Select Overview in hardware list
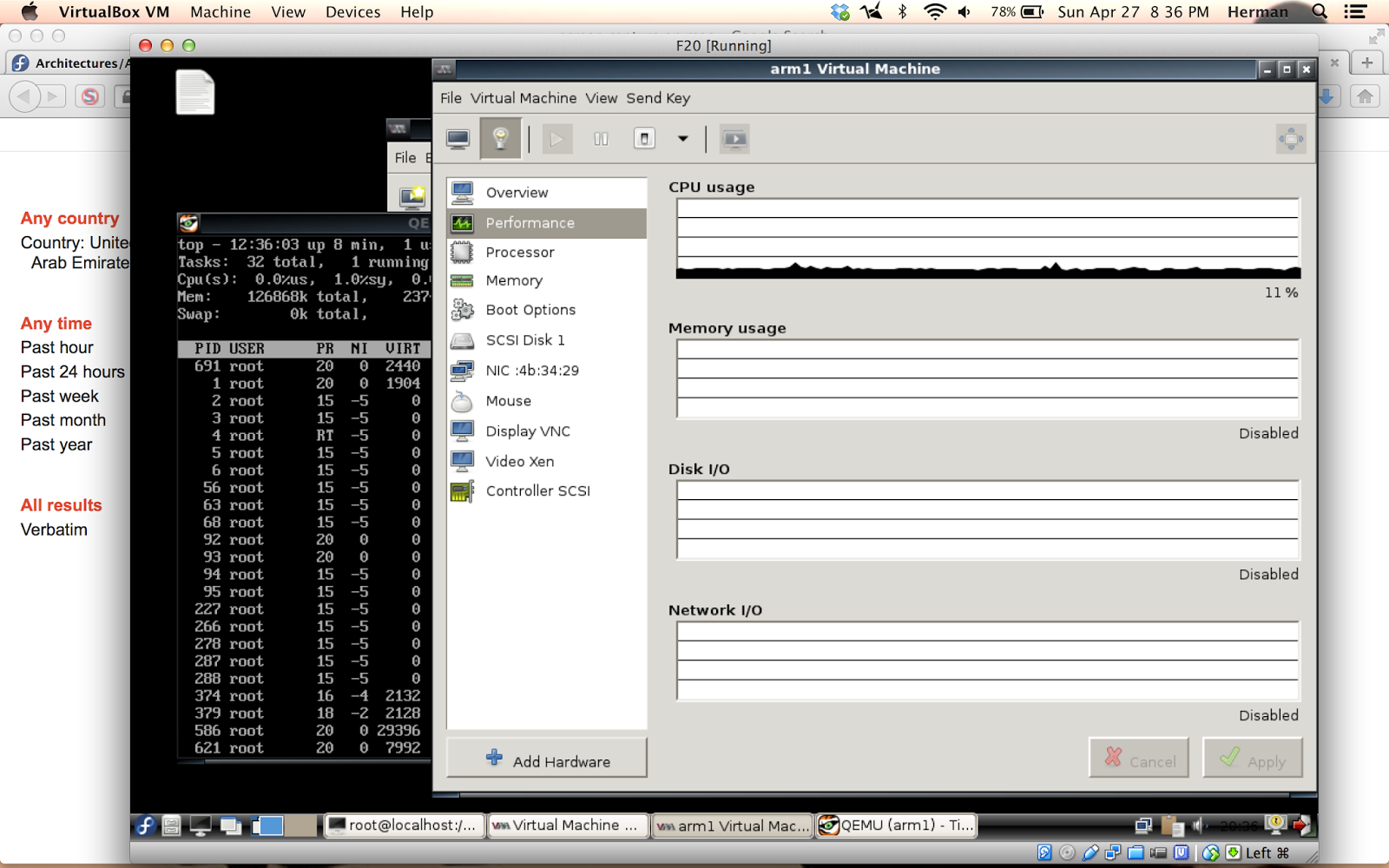Screen dimensions: 1389x868 click(x=547, y=193)
